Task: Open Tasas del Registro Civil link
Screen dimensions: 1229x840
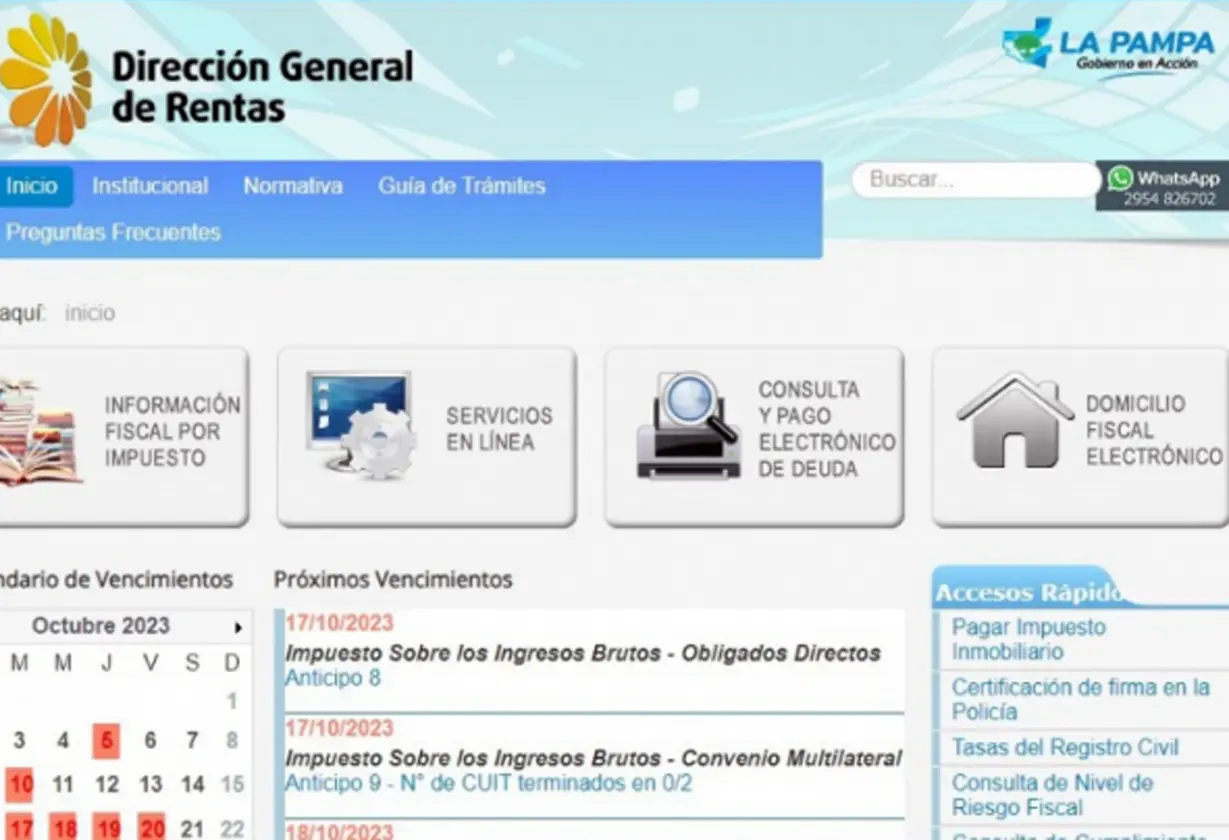Action: coord(1065,747)
